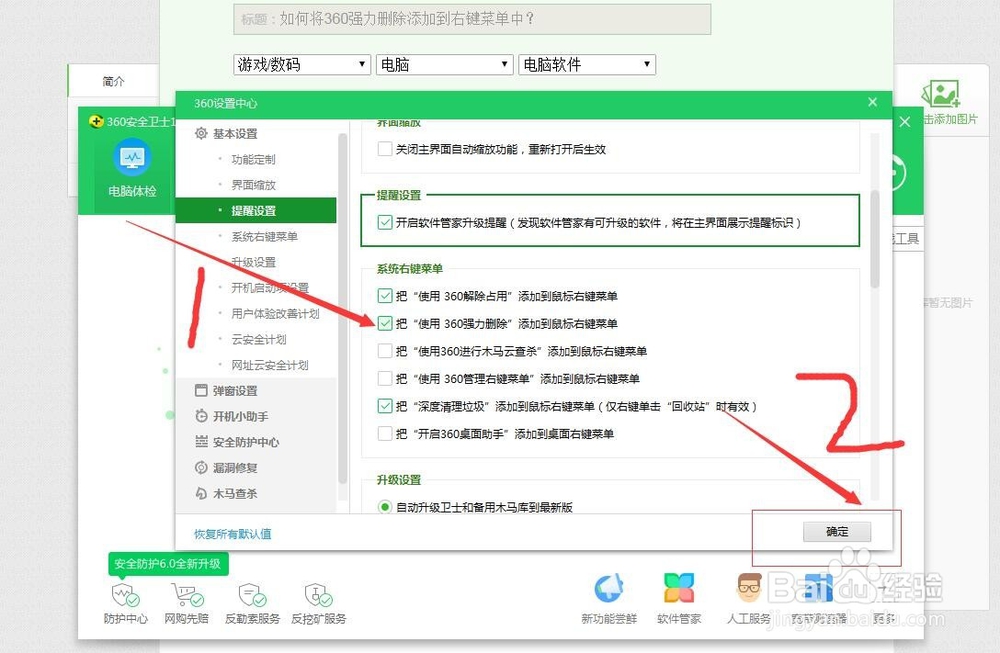The height and width of the screenshot is (653, 1000).
Task: Expand 弹窗设置 section
Action: 235,390
